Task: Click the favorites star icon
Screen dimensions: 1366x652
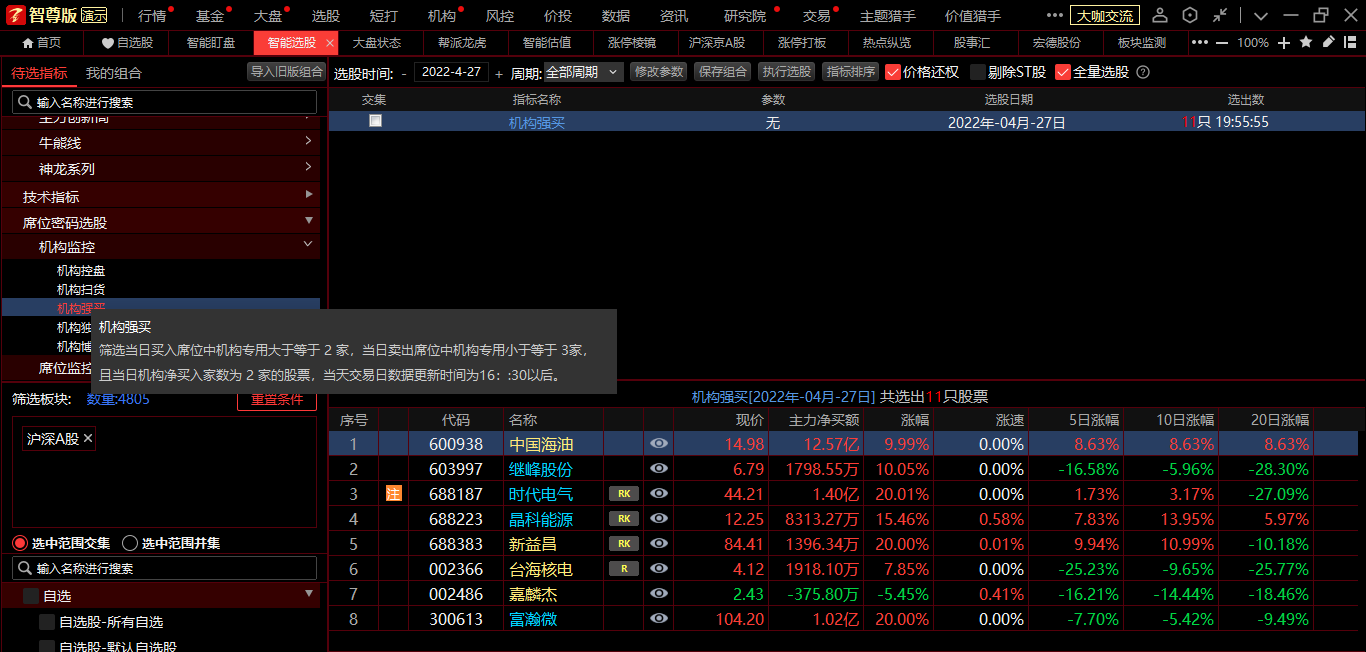Action: pos(1306,42)
